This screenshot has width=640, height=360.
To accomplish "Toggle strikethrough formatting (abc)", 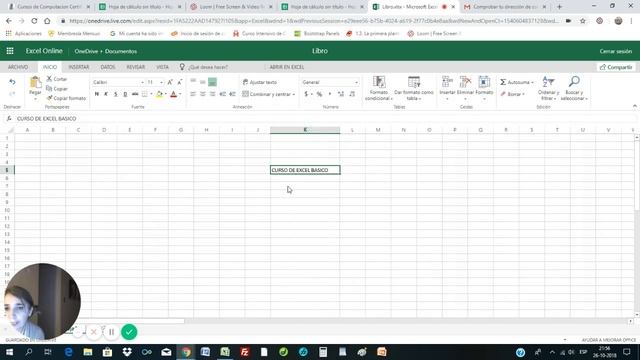I will pyautogui.click(x=135, y=94).
